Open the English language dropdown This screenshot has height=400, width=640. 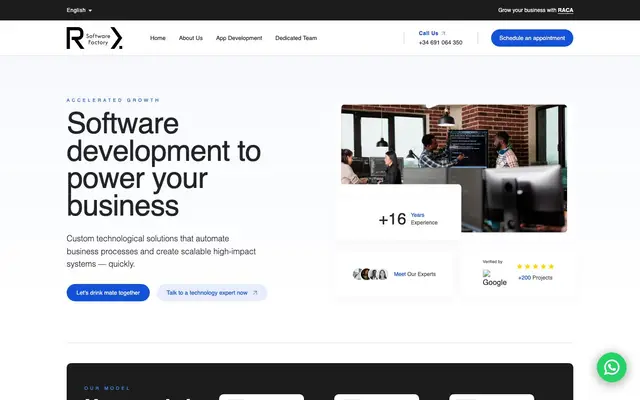tap(79, 10)
